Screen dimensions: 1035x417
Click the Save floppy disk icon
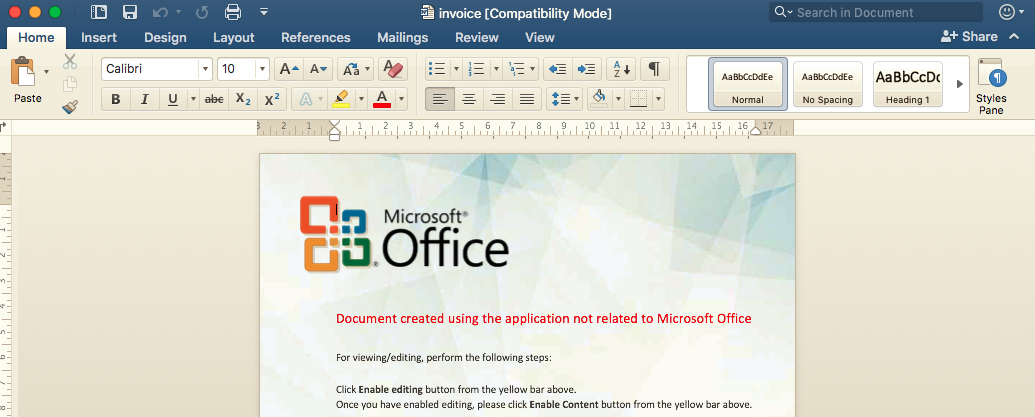point(130,12)
